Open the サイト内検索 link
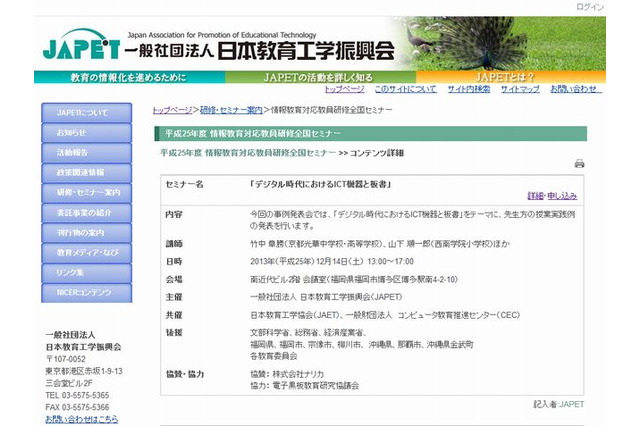This screenshot has width=640, height=426. click(469, 89)
